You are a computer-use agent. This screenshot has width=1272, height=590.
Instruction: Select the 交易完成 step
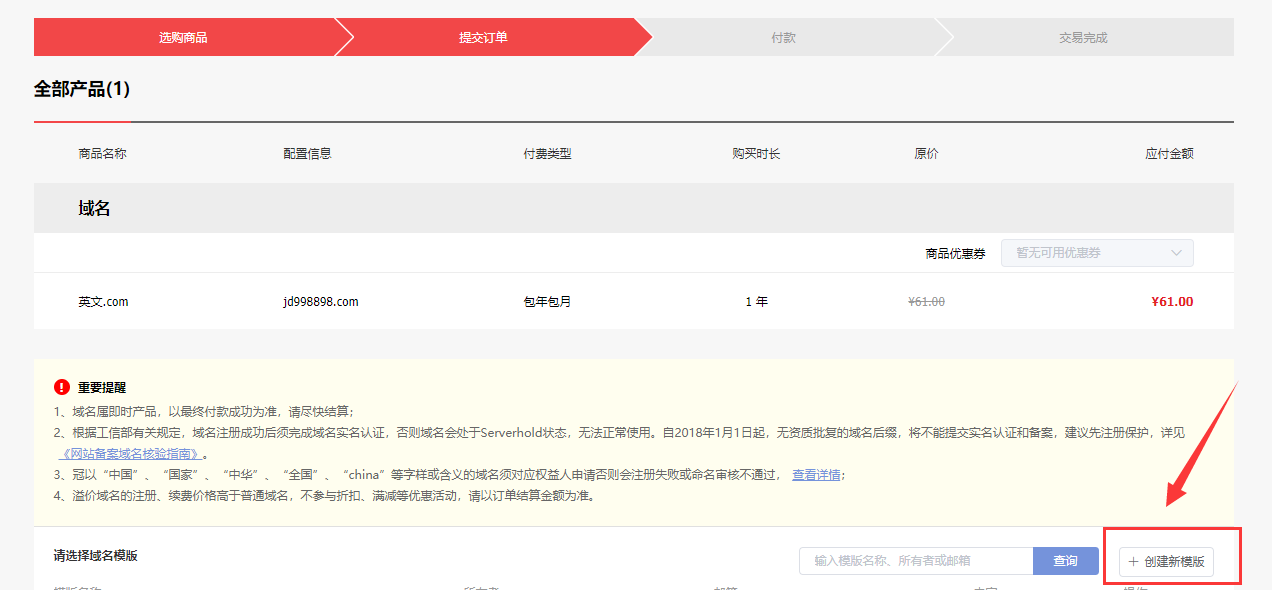tap(1083, 38)
